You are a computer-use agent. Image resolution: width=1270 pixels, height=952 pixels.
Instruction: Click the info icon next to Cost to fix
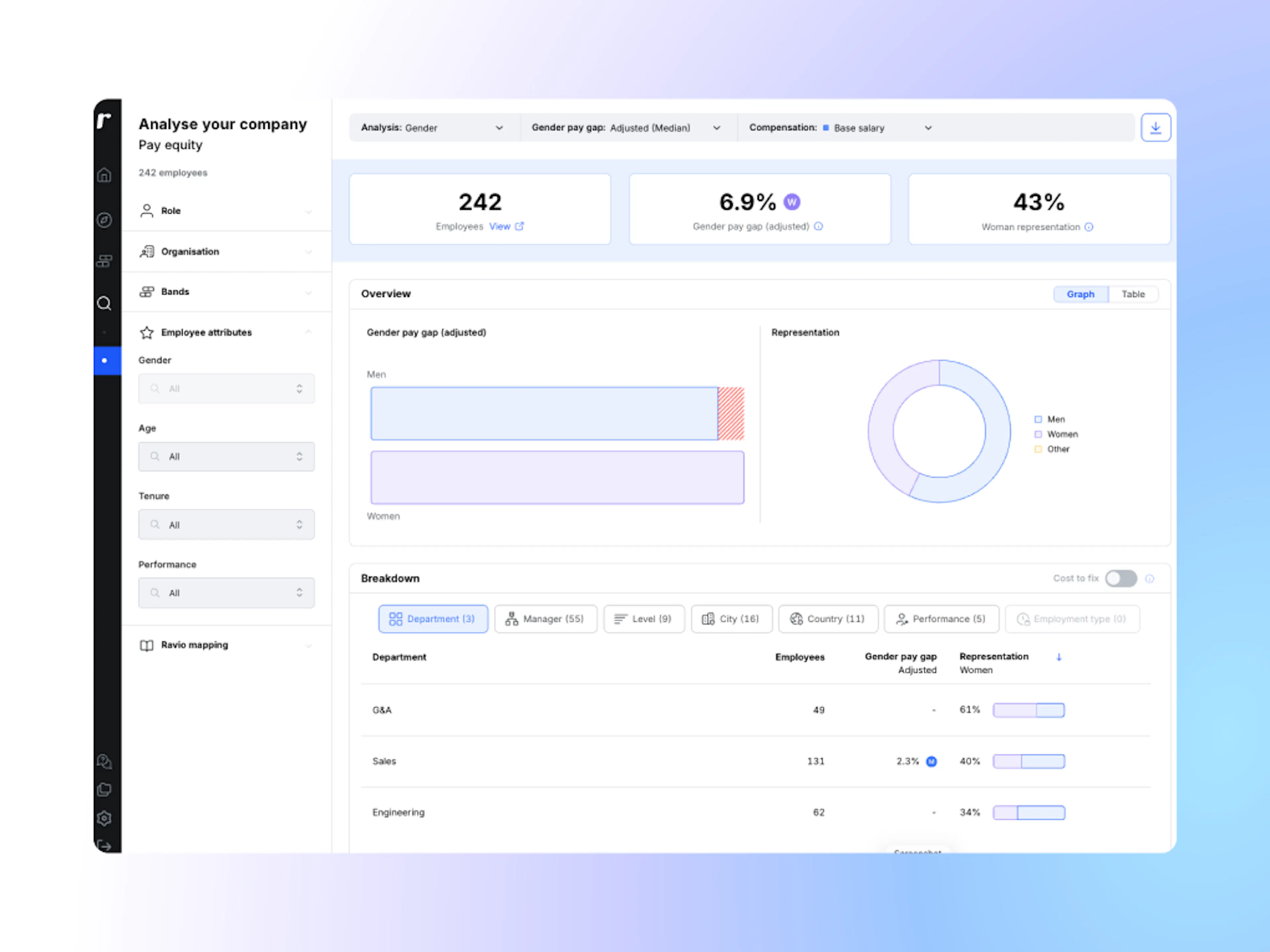point(1149,578)
